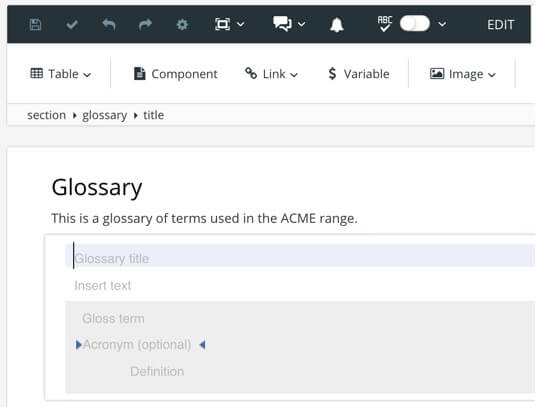Screen dimensions: 536x408
Task: Click the glossary description paragraph
Action: tap(204, 218)
